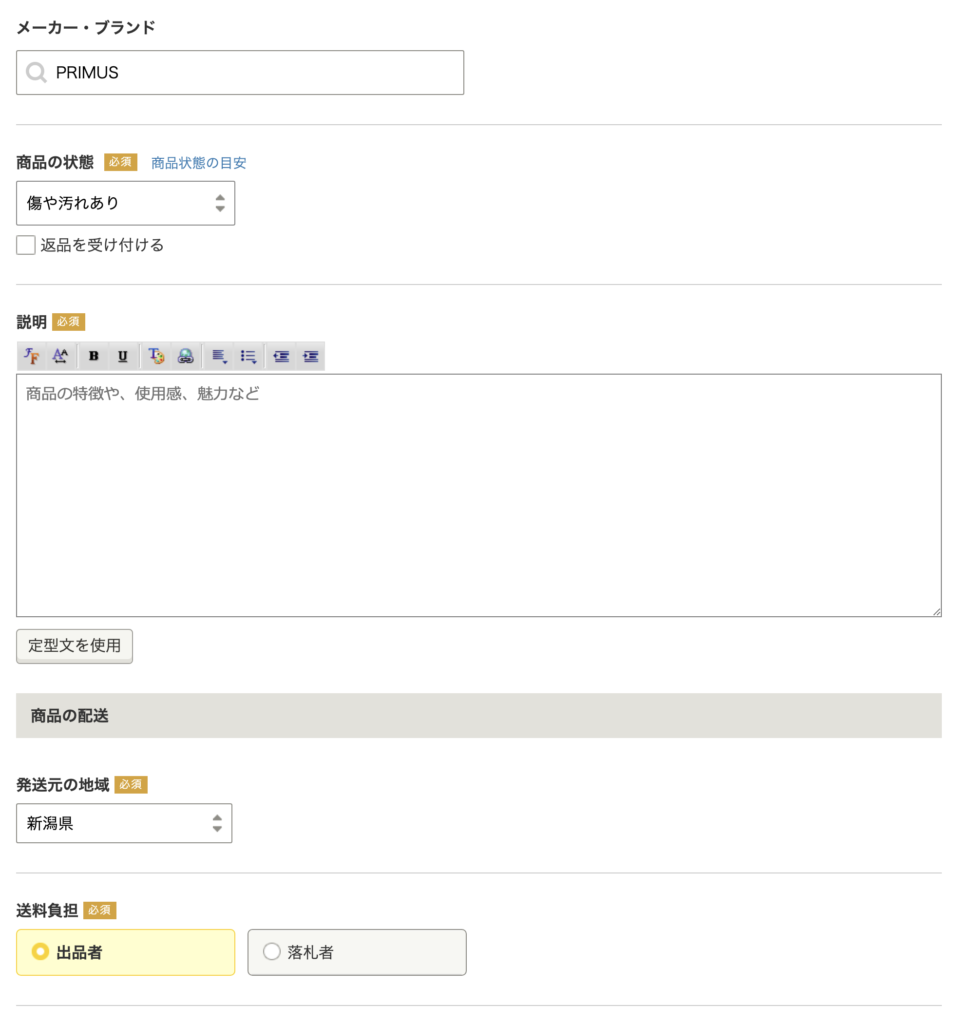Viewport: 973px width, 1024px height.
Task: Open the 商品の状態 dropdown
Action: point(125,203)
